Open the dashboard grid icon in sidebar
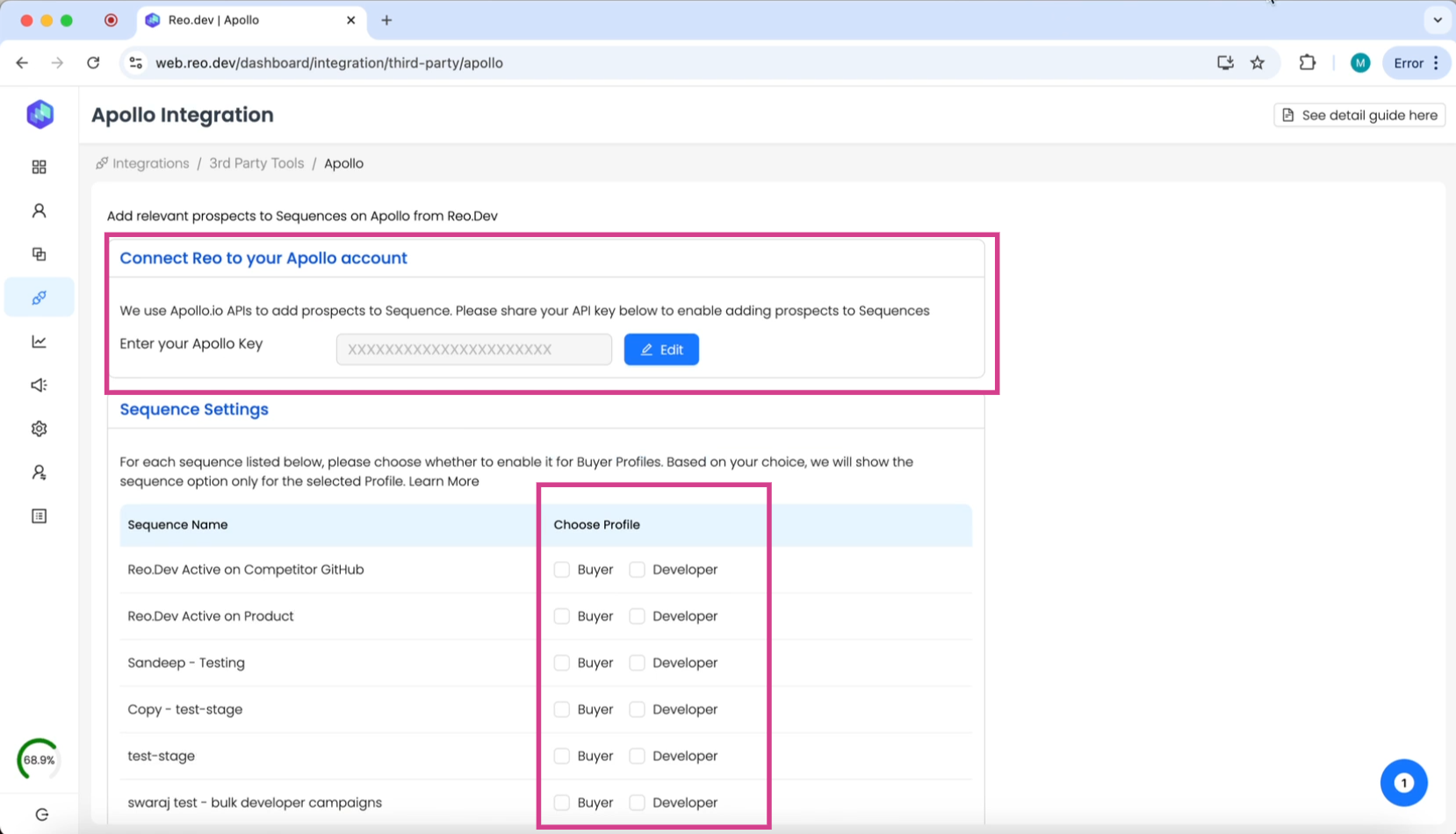The image size is (1456, 834). click(39, 167)
